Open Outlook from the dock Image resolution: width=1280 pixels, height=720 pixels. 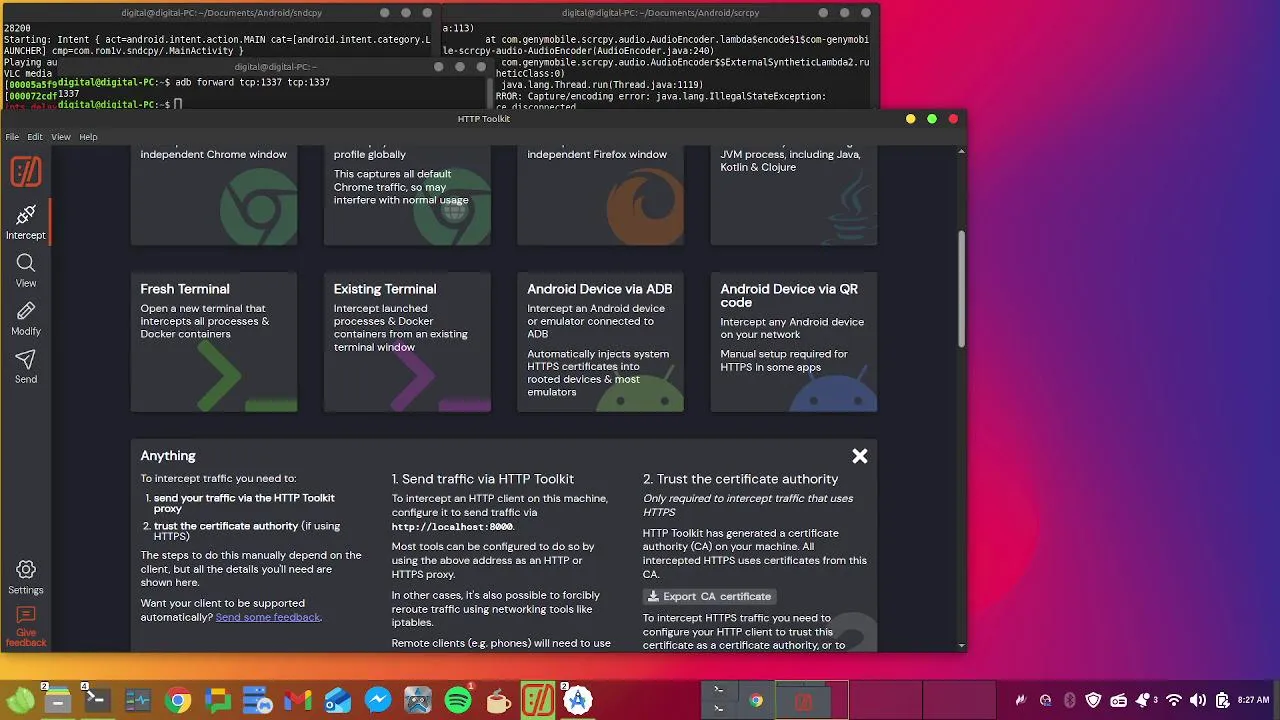338,701
